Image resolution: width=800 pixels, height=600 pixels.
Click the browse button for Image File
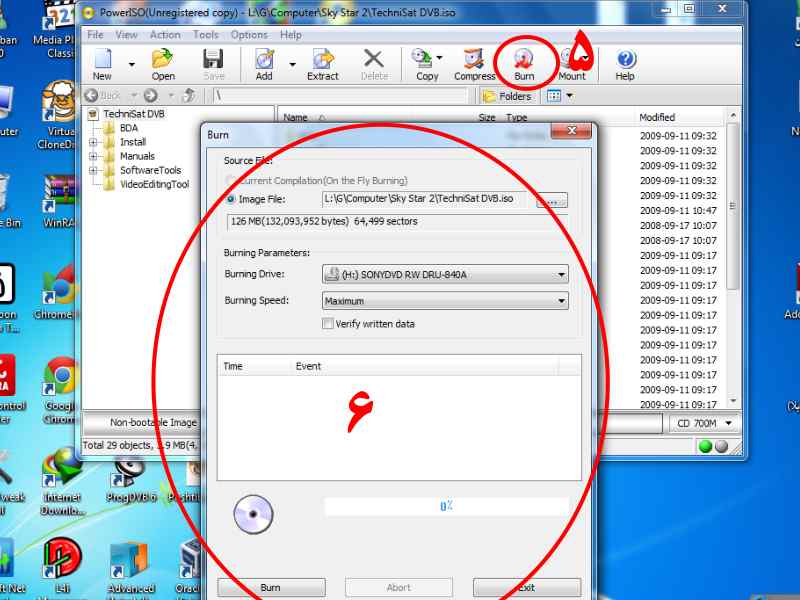[552, 201]
